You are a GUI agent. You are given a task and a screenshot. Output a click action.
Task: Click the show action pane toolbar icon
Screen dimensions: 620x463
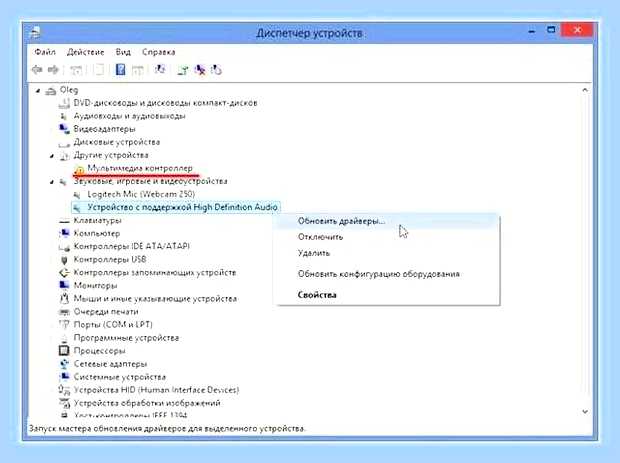137,70
